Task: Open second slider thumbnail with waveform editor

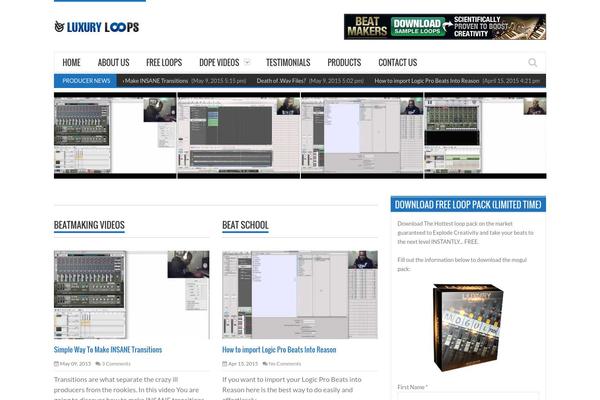Action: click(238, 135)
